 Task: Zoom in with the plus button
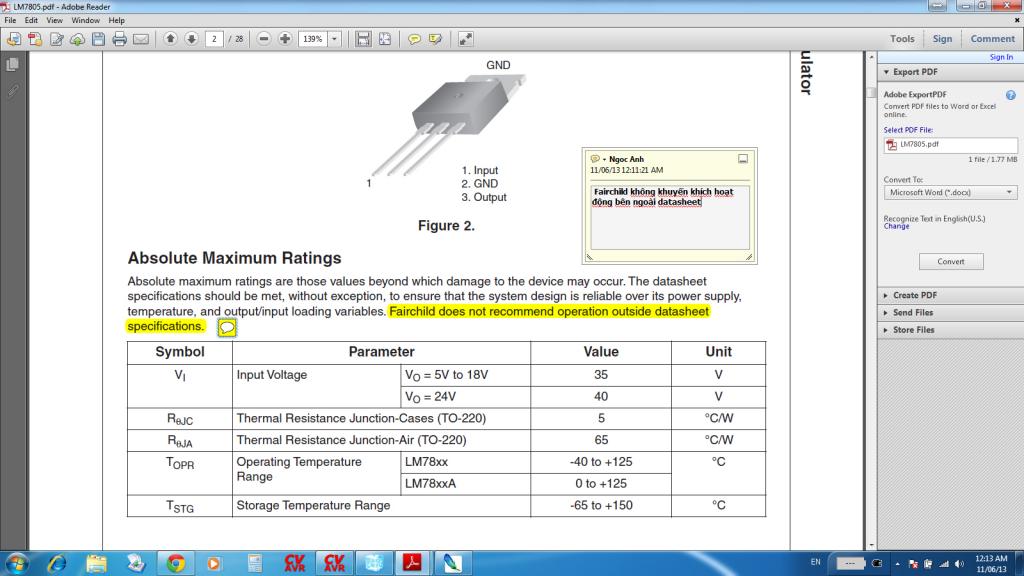coord(285,39)
